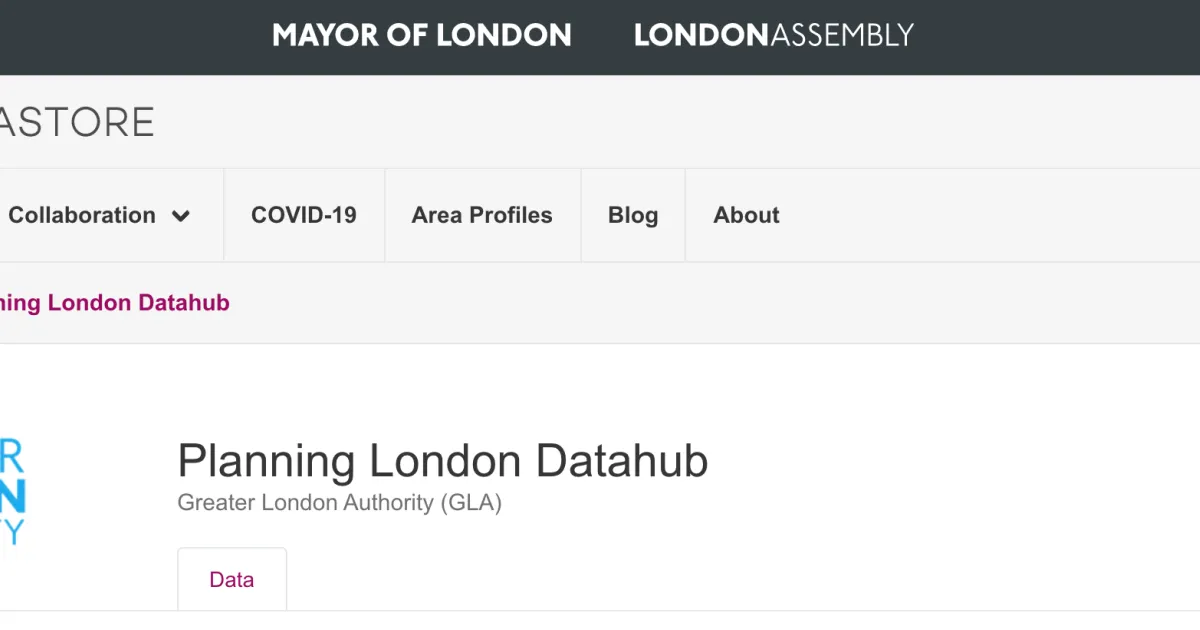Click the Greater London Authority (GLA) subtitle
The image size is (1200, 630).
point(339,502)
